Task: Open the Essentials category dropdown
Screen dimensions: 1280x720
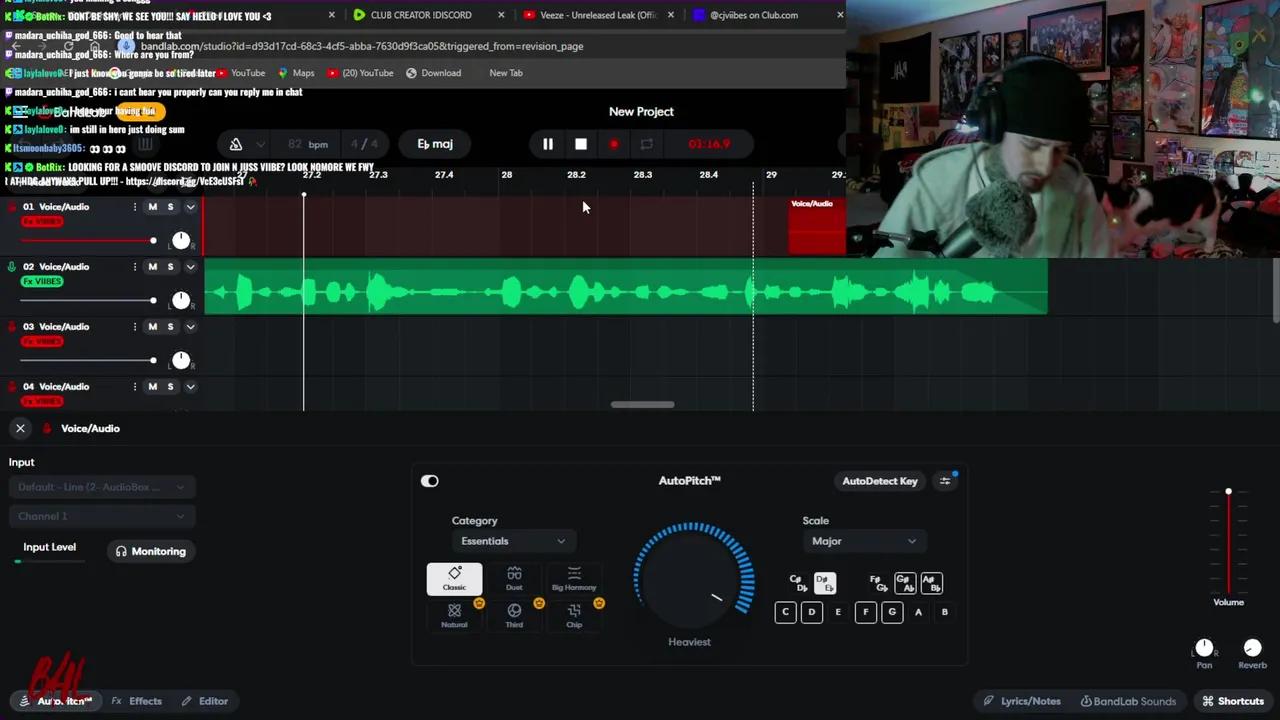Action: 514,541
